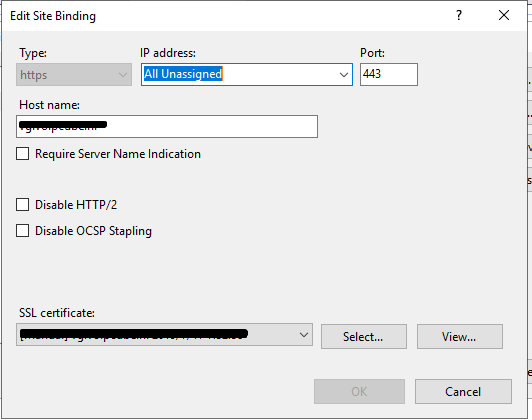
Task: Click into the Port field showing 443
Action: coord(389,74)
